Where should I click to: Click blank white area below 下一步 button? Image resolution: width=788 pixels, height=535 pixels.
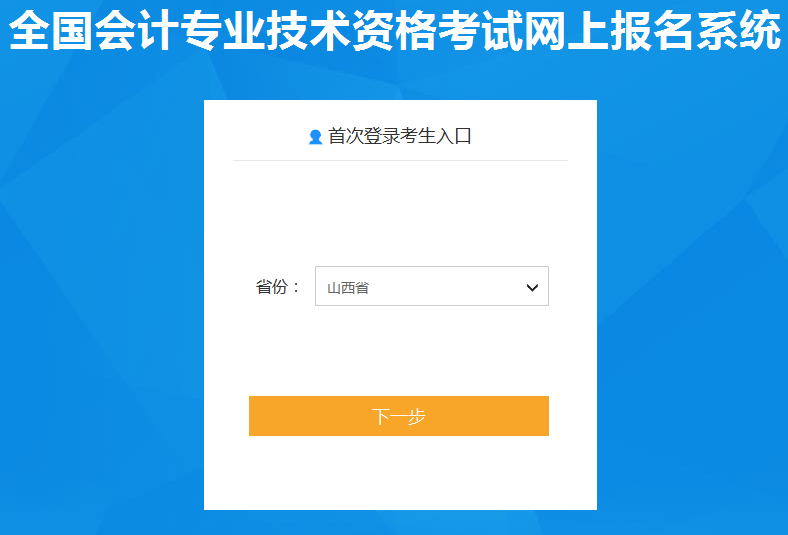tap(401, 472)
